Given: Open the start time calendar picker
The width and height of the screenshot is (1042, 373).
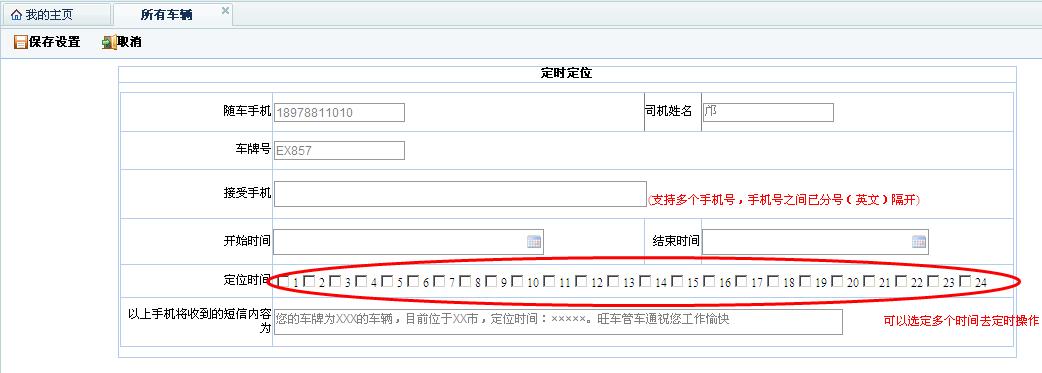Looking at the screenshot, I should (x=534, y=242).
